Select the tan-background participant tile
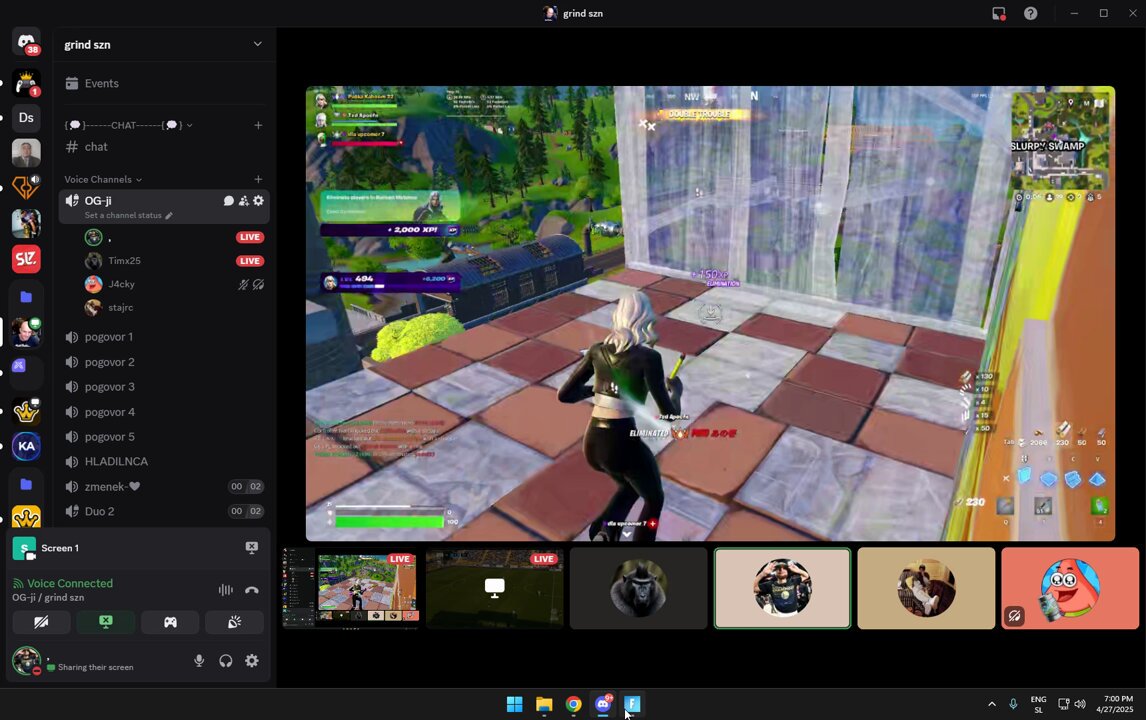This screenshot has height=720, width=1146. coord(926,588)
